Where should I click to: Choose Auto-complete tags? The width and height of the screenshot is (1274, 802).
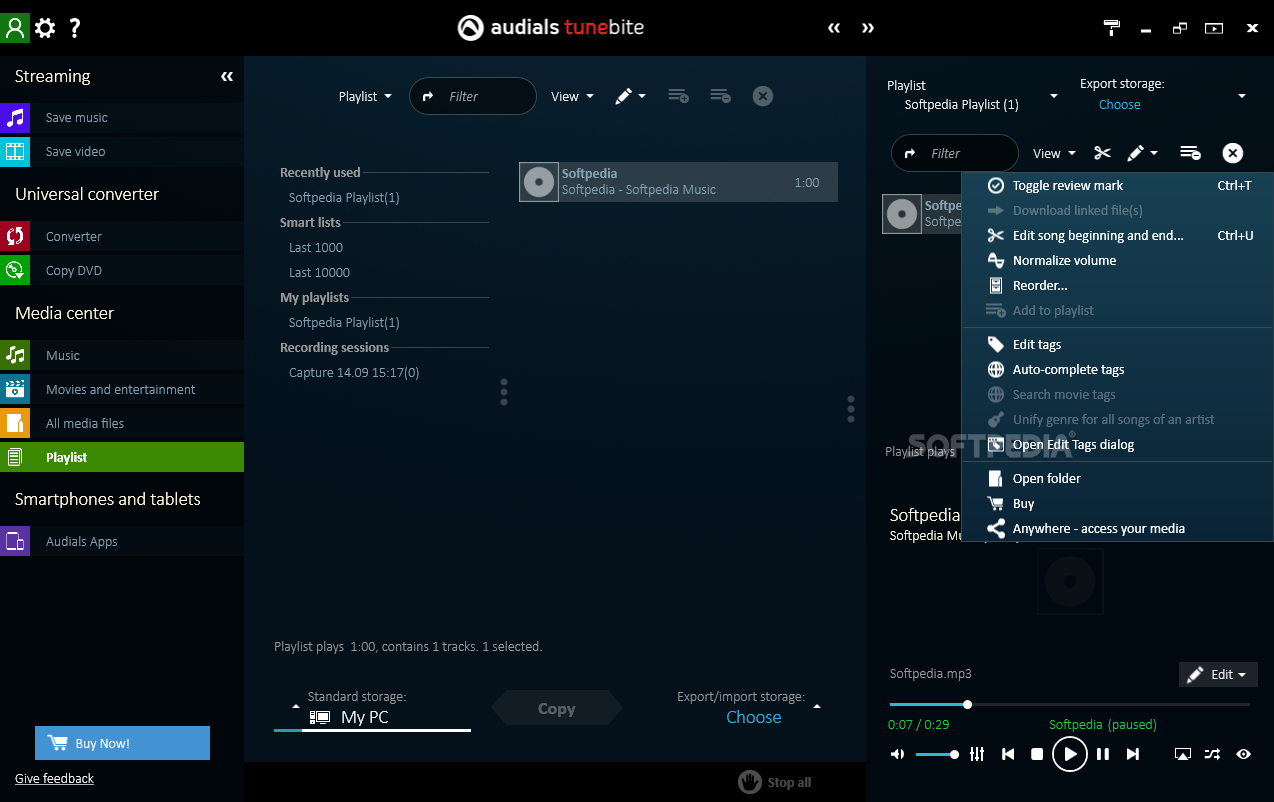pyautogui.click(x=1117, y=369)
